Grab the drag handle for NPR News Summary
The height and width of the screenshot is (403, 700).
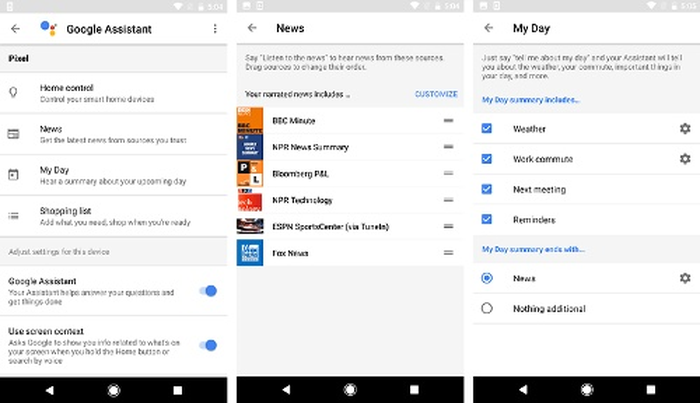click(448, 147)
